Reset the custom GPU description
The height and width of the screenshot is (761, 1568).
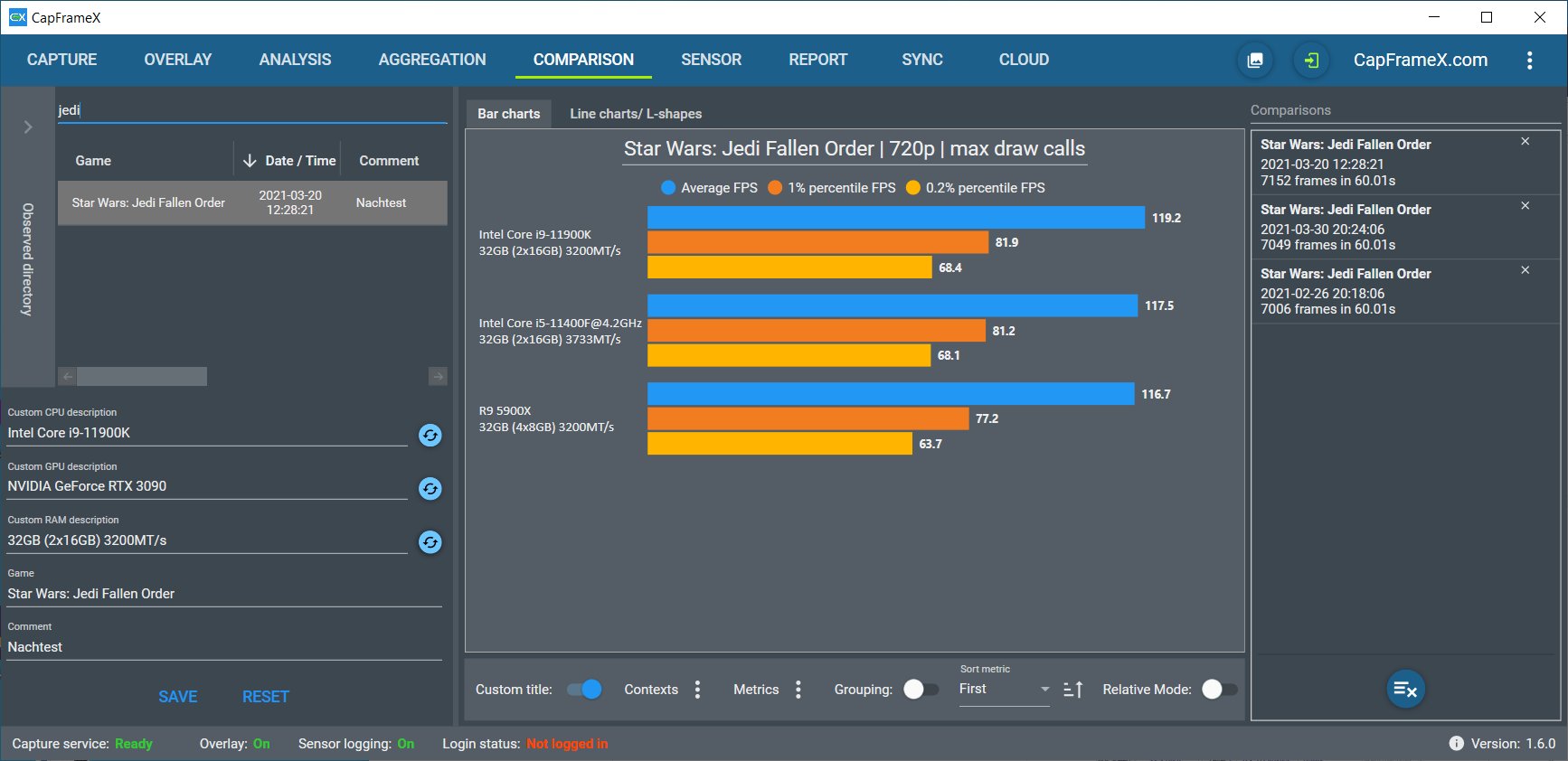[430, 489]
